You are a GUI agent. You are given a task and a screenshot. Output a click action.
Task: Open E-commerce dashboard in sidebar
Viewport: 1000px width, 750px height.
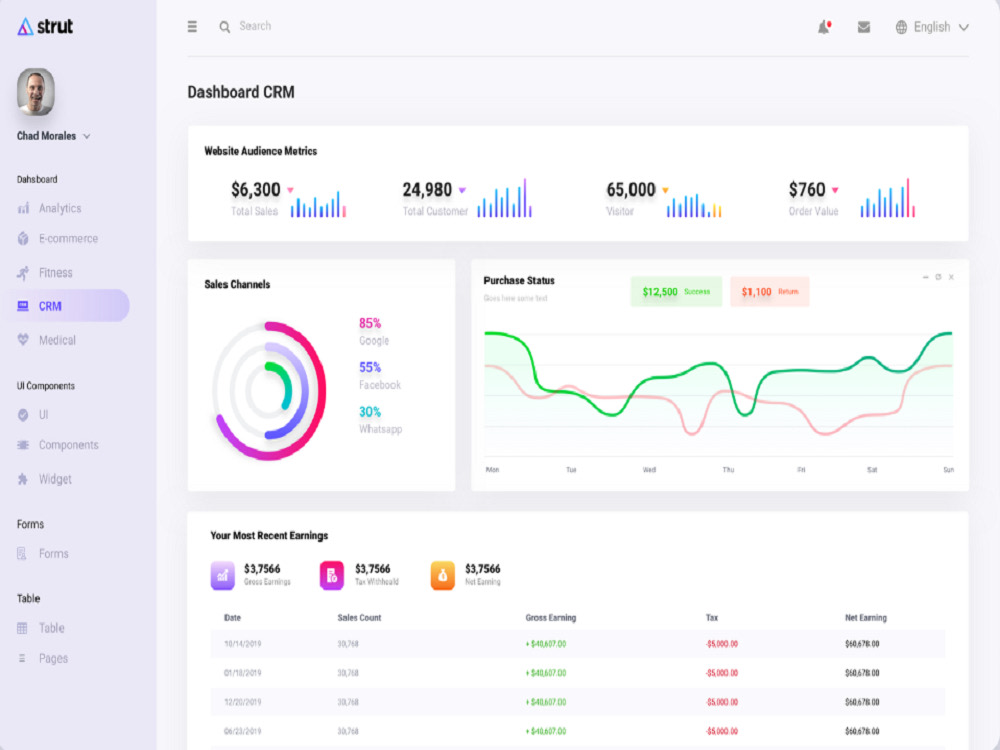coord(68,239)
